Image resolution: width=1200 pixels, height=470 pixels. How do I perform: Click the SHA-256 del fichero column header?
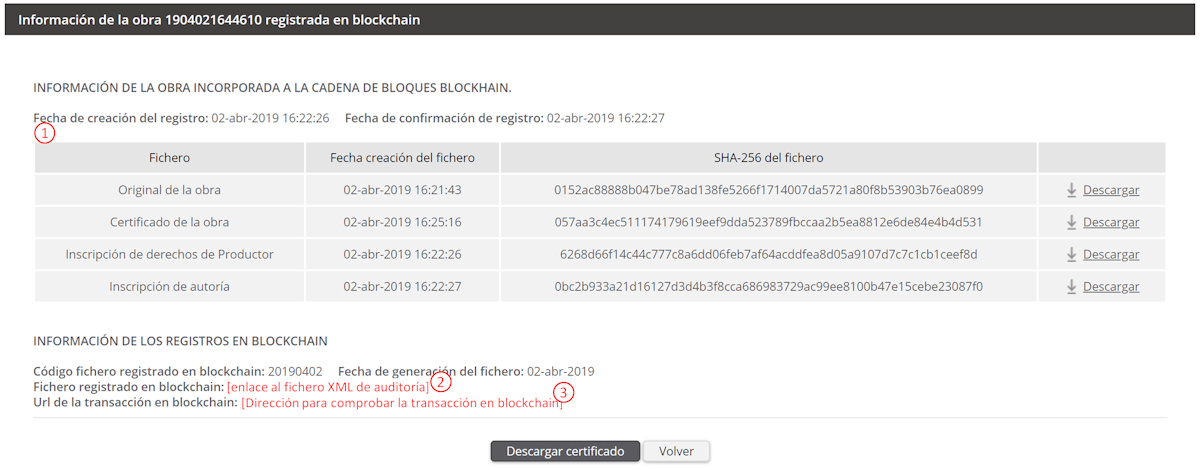pyautogui.click(x=768, y=158)
